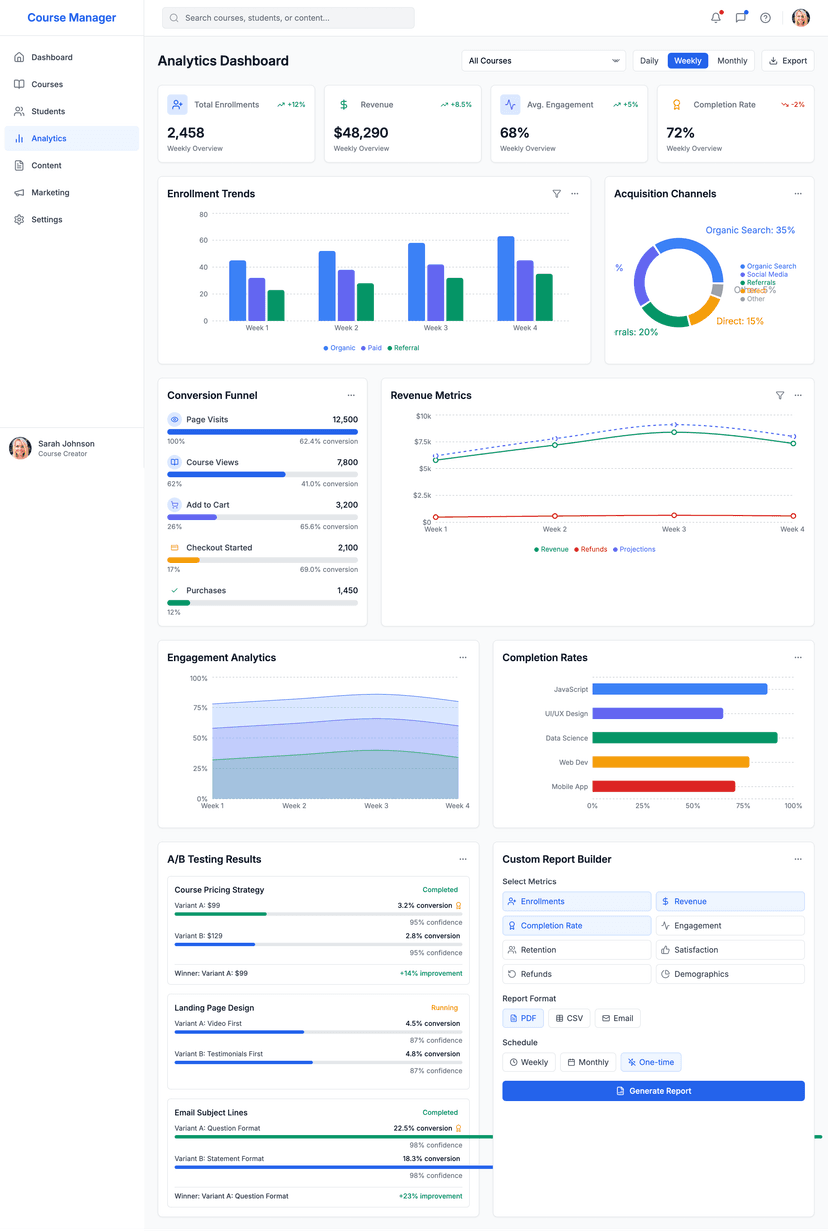
Task: Click the filter icon on Enrollment Trends
Action: (x=557, y=194)
